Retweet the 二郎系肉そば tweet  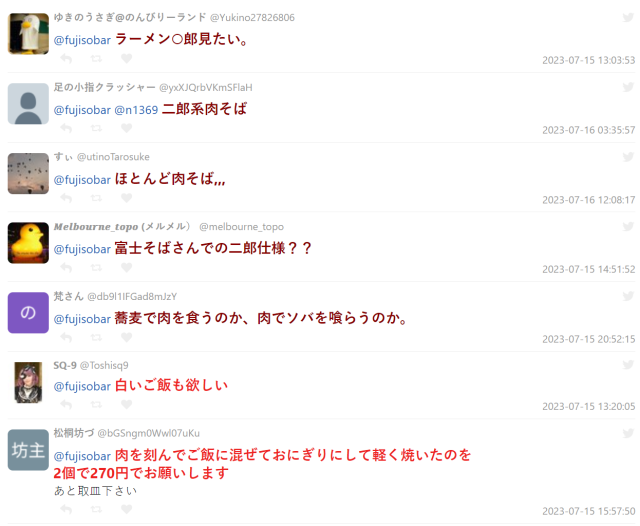96,129
